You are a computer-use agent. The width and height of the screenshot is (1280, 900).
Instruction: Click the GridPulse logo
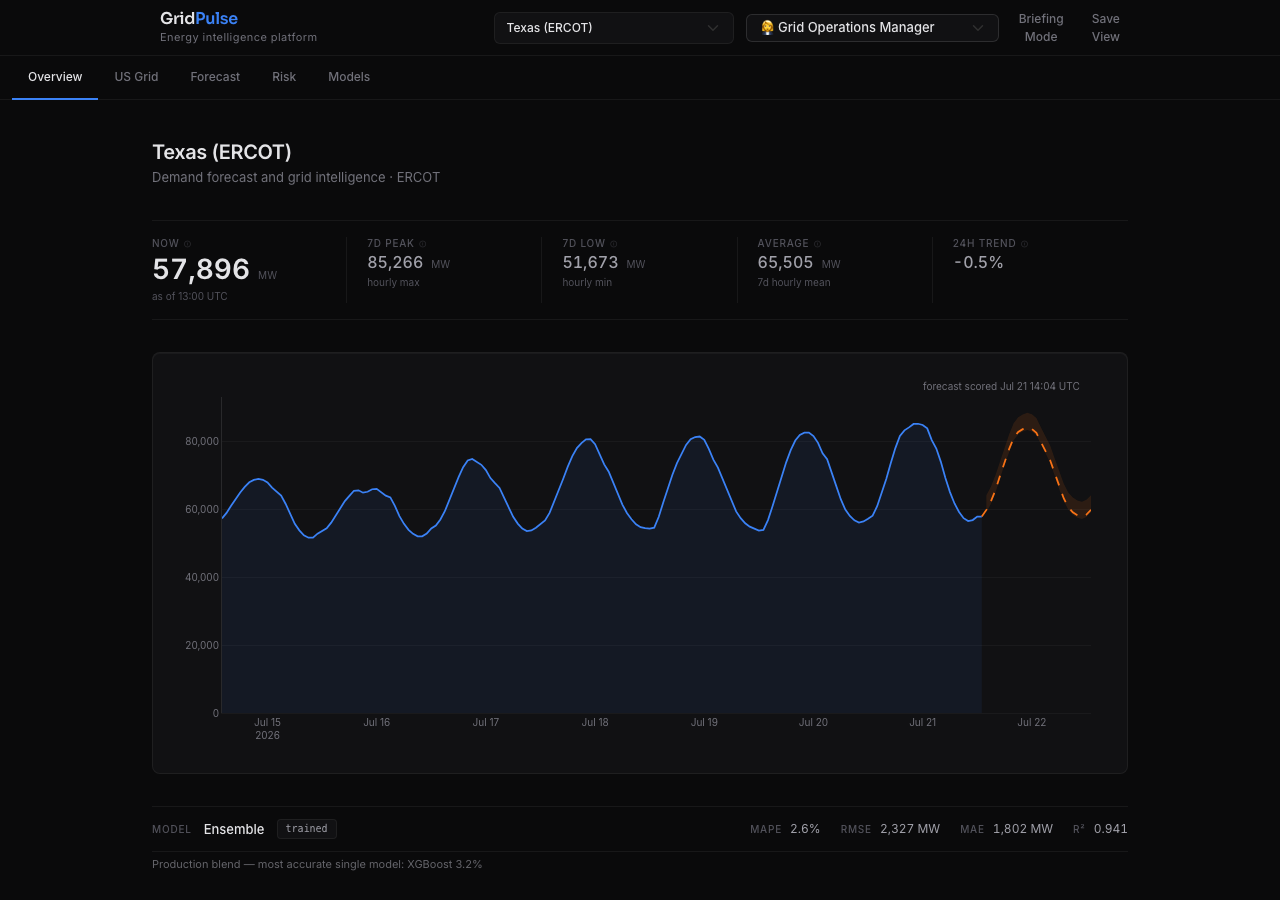coord(199,18)
